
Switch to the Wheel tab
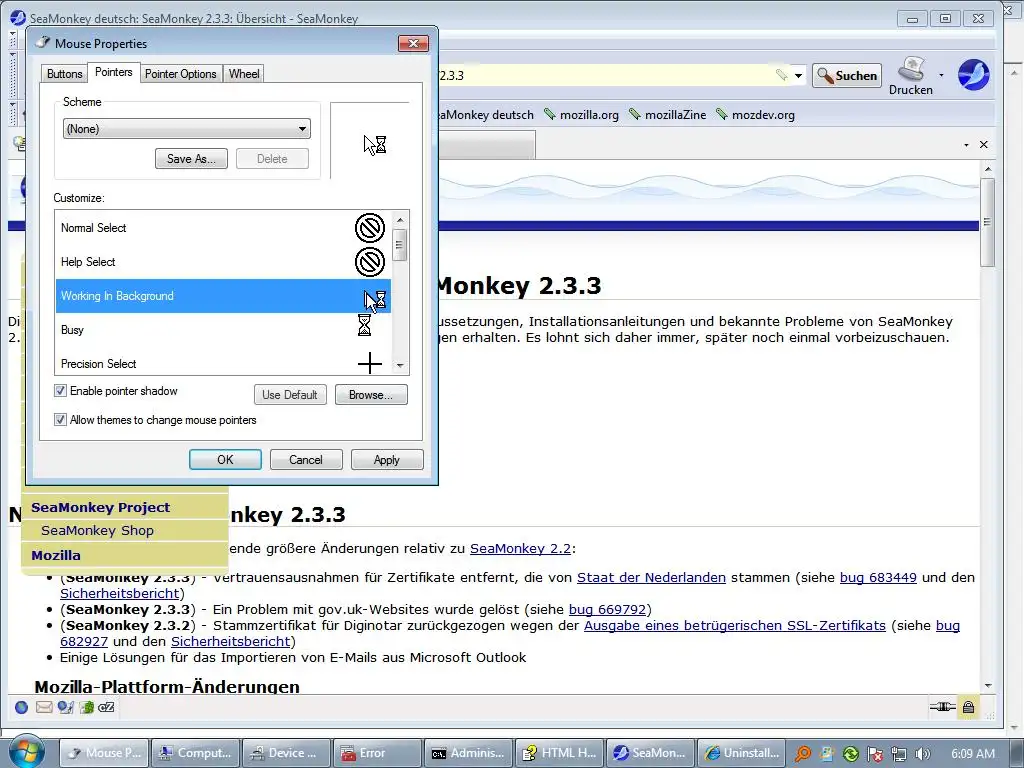click(x=244, y=74)
